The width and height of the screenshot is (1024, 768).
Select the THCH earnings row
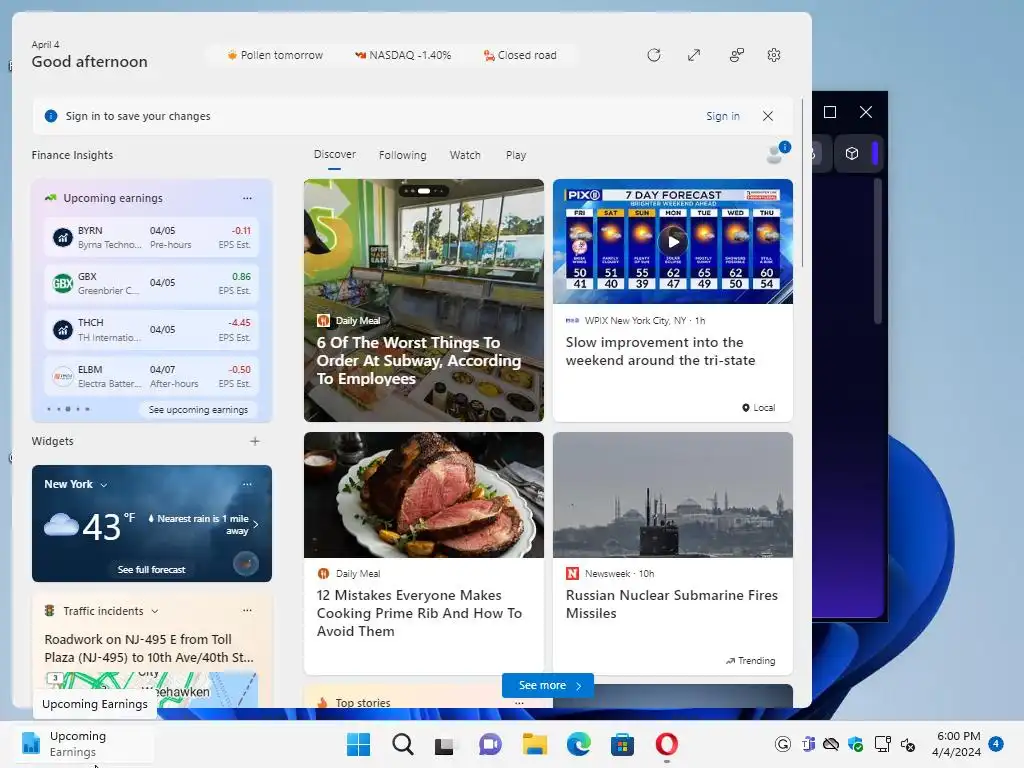click(152, 330)
